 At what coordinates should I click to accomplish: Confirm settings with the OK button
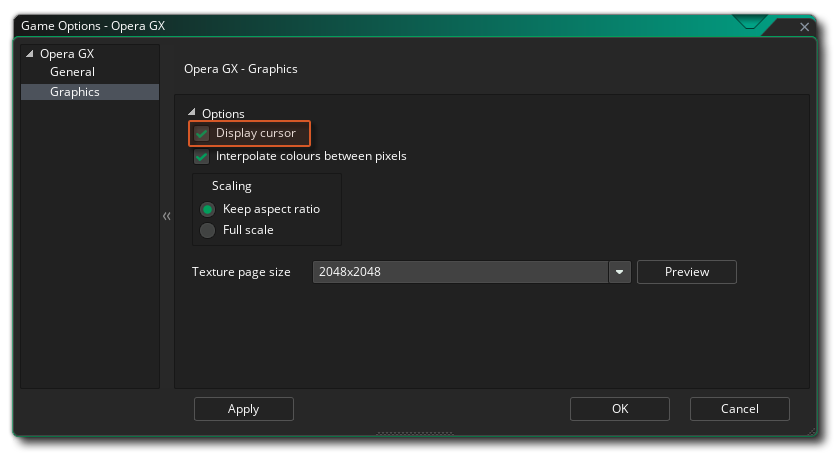(x=620, y=409)
